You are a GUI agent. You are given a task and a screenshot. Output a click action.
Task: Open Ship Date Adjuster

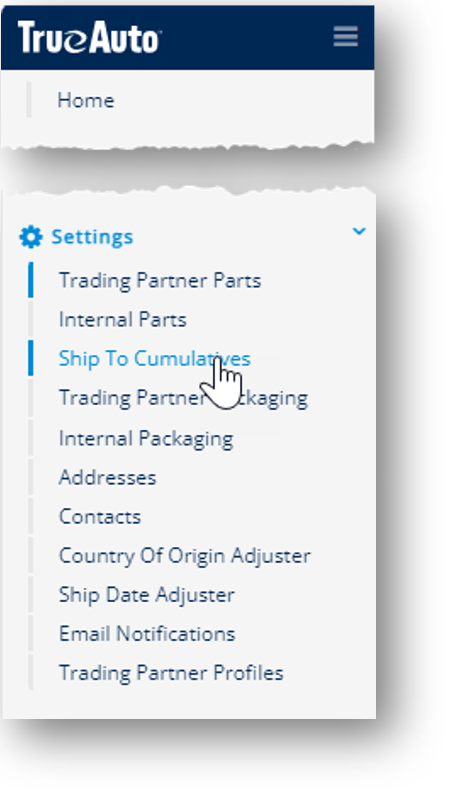[146, 595]
